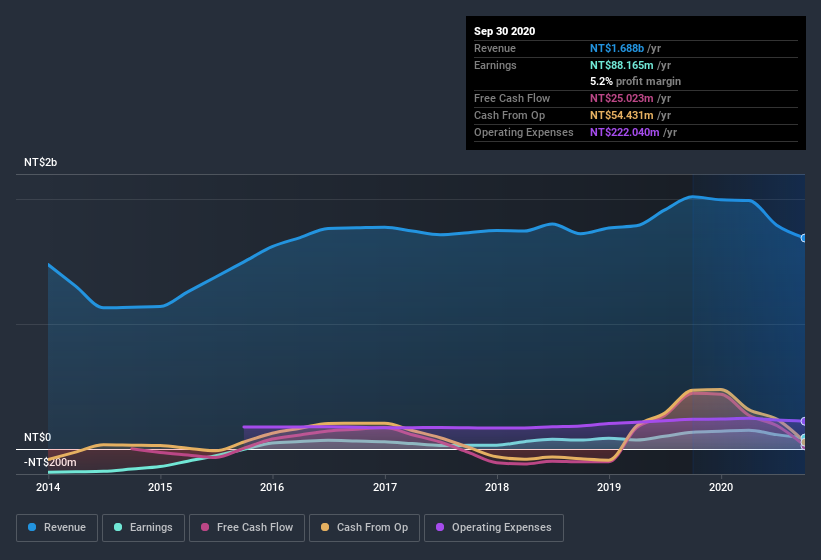Click the purple Operating Expenses endpoint marker
This screenshot has height=560, width=821.
pyautogui.click(x=804, y=421)
